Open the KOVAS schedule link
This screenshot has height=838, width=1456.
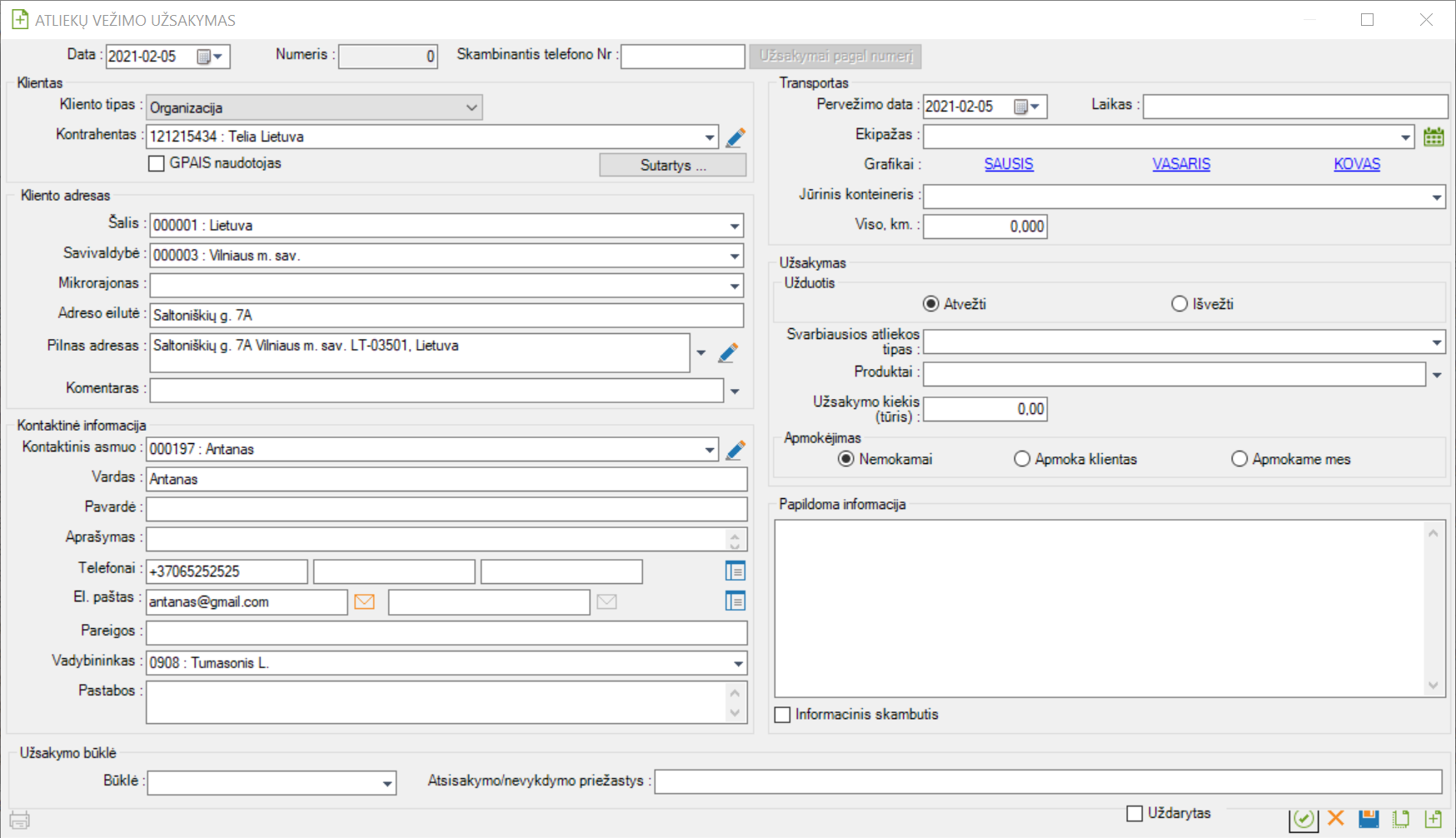tap(1357, 164)
